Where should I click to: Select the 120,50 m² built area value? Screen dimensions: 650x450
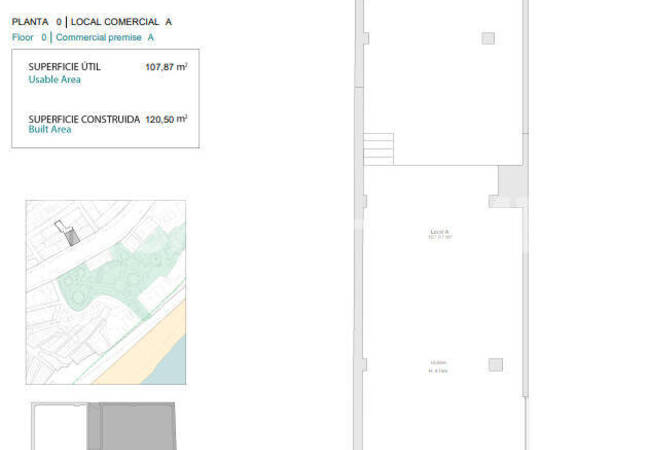click(167, 118)
